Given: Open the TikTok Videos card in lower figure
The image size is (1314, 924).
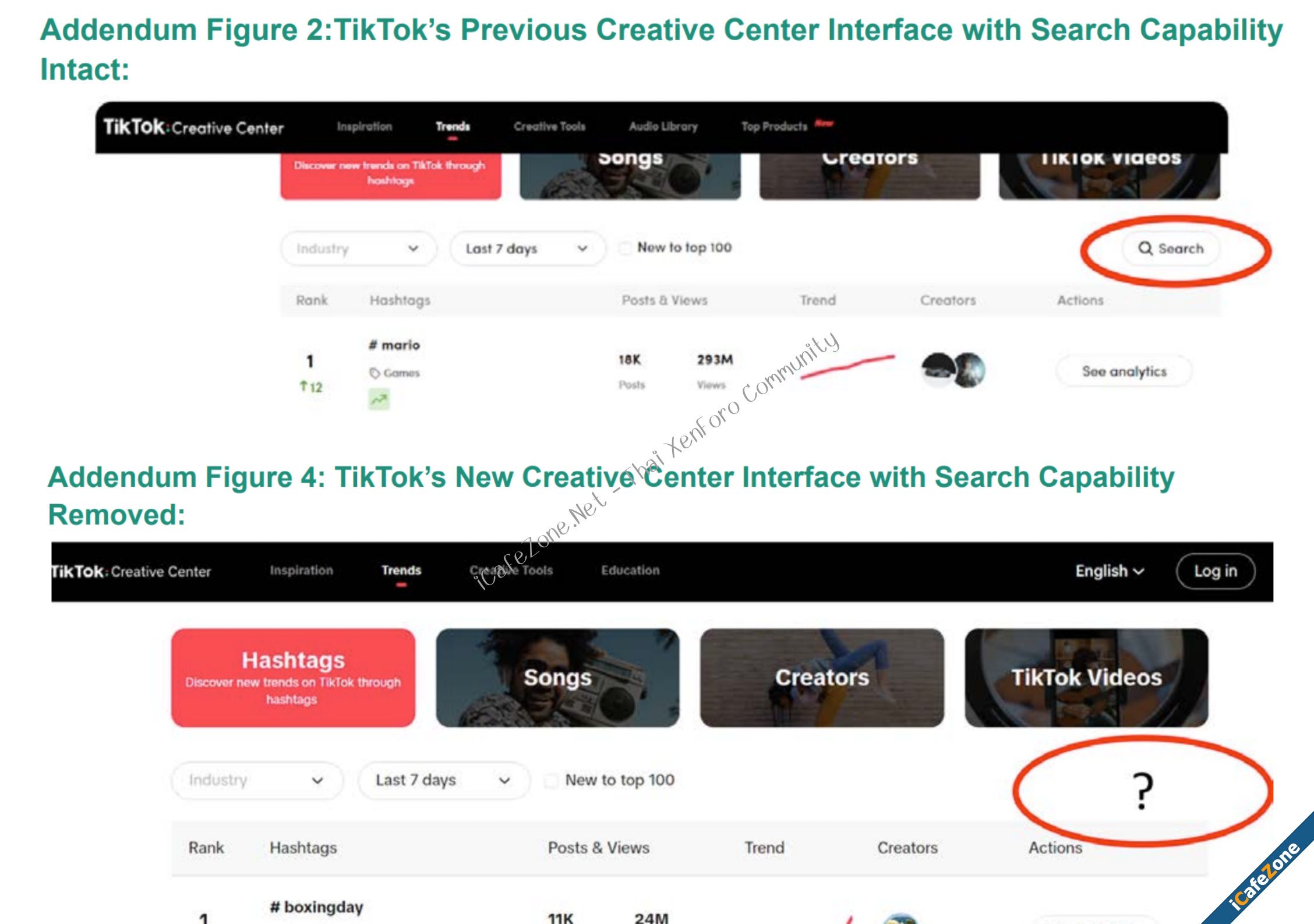Looking at the screenshot, I should (x=1086, y=678).
